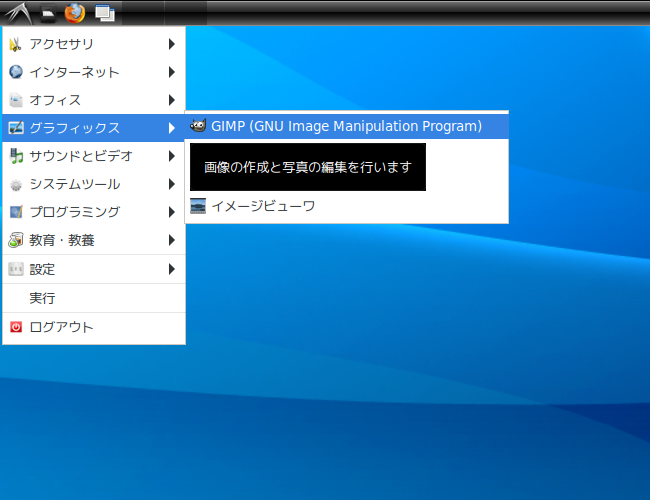Screen dimensions: 650x500
Task: Expand the グラフィックス submenu arrow
Action: [x=172, y=128]
